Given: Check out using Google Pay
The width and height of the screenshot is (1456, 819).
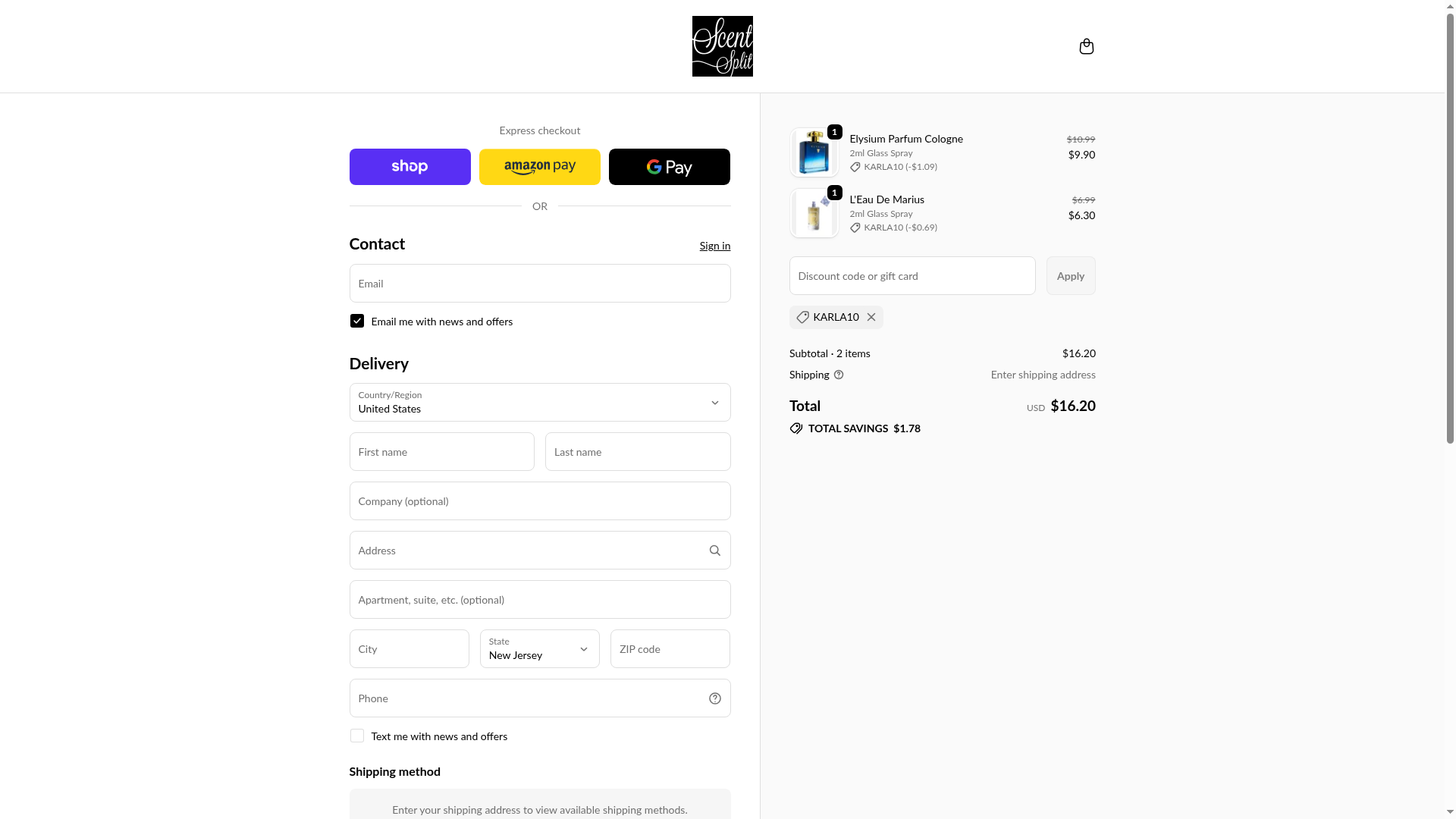Looking at the screenshot, I should tap(669, 167).
